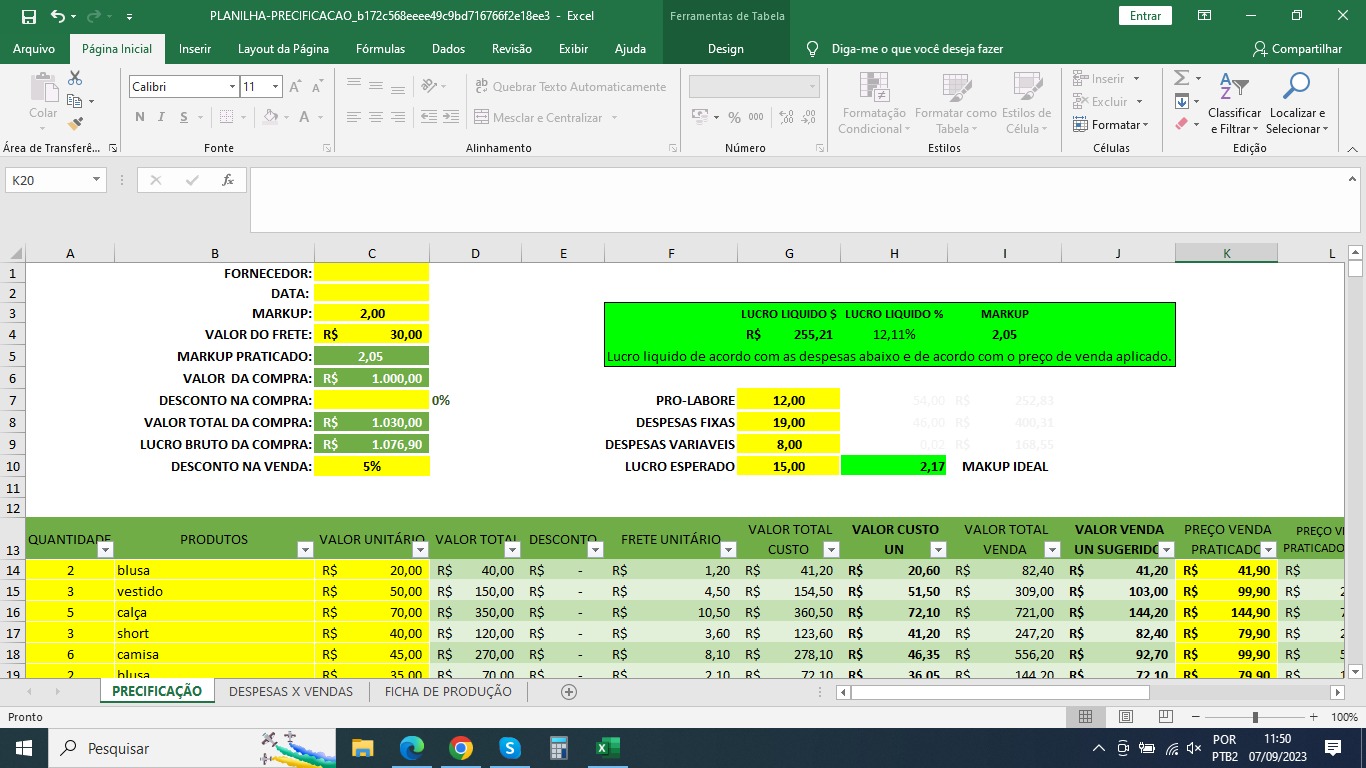Viewport: 1366px width, 768px height.
Task: Click the Insert Function fx icon
Action: [228, 180]
